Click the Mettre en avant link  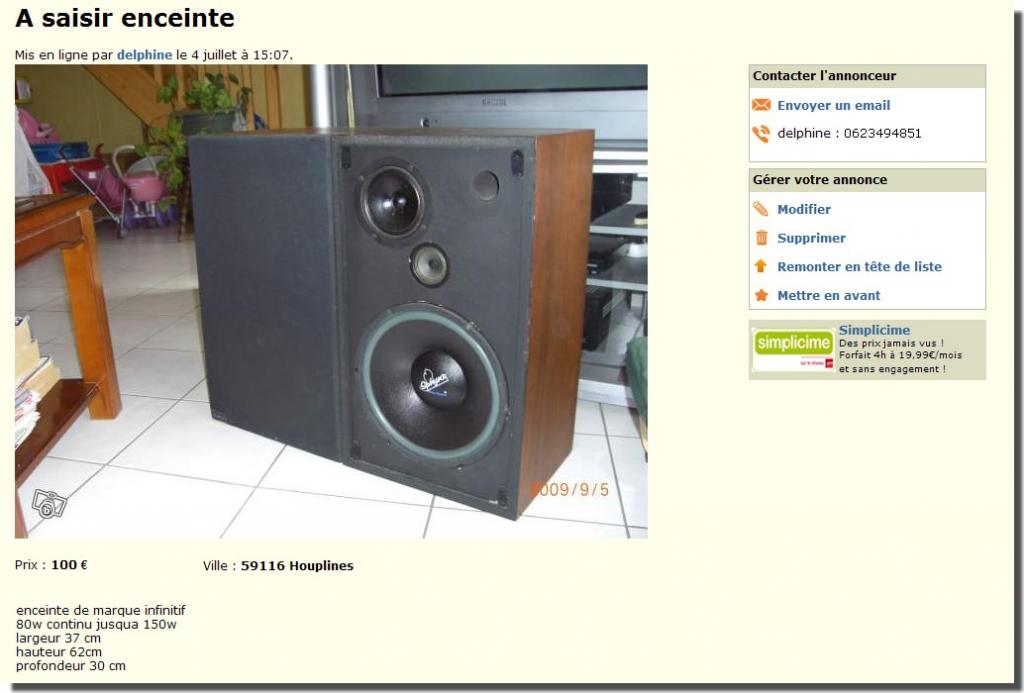point(829,295)
